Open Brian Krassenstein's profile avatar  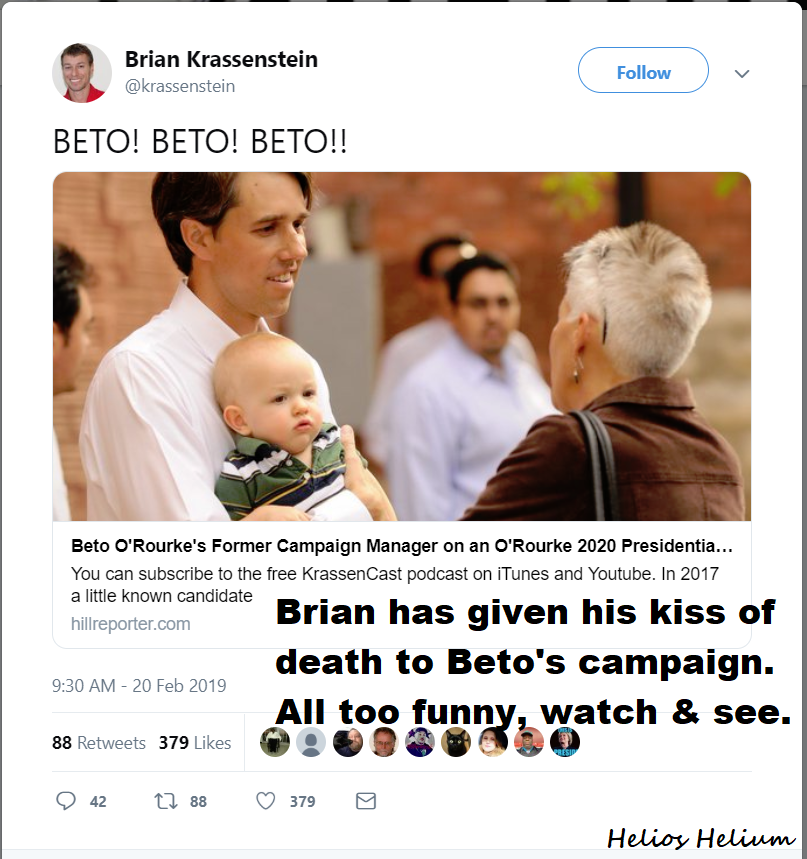[x=81, y=73]
